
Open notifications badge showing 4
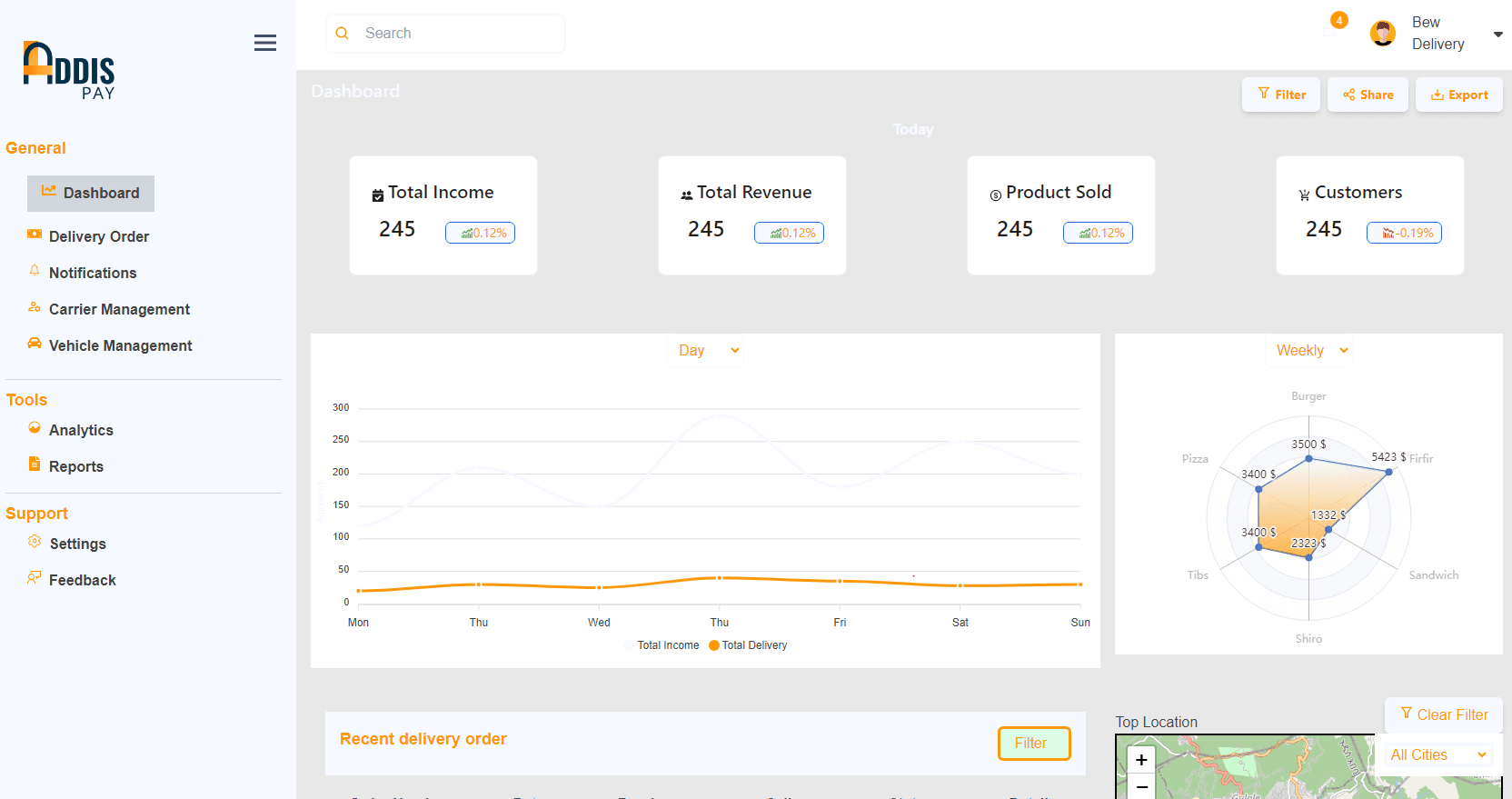coord(1339,20)
